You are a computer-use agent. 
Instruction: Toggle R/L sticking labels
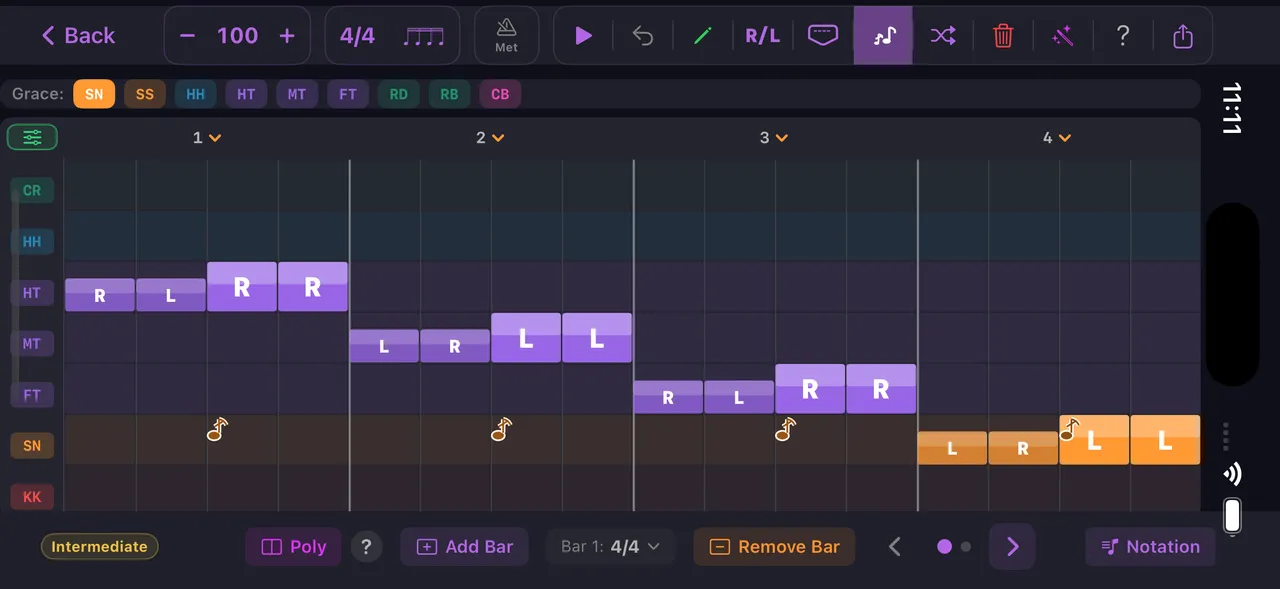pos(762,36)
